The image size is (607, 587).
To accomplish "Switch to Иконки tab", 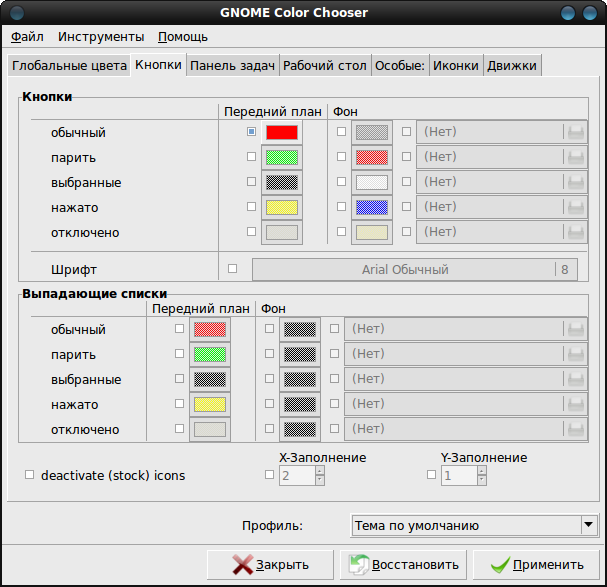I will (x=456, y=65).
